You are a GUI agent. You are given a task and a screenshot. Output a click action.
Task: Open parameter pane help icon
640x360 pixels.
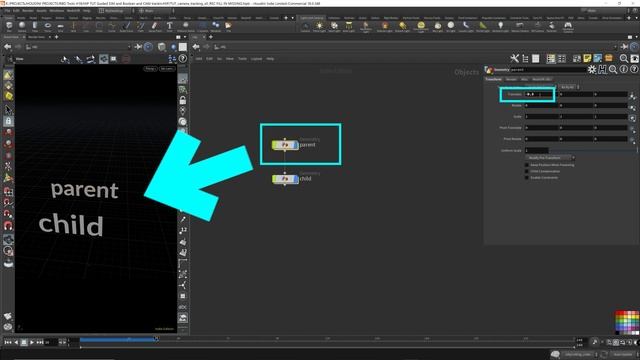[x=634, y=70]
